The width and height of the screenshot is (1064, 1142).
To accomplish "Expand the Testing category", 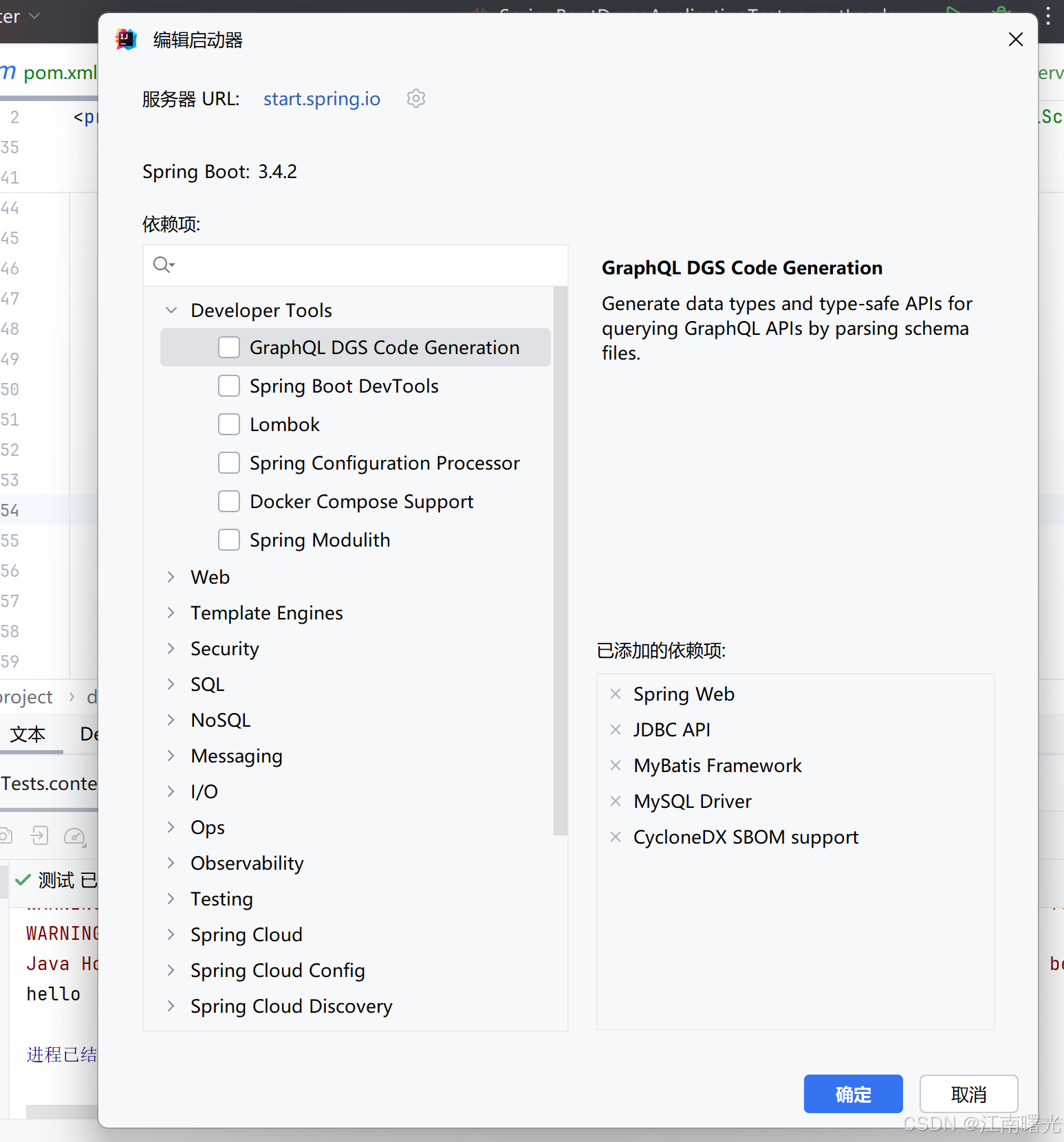I will [x=171, y=899].
